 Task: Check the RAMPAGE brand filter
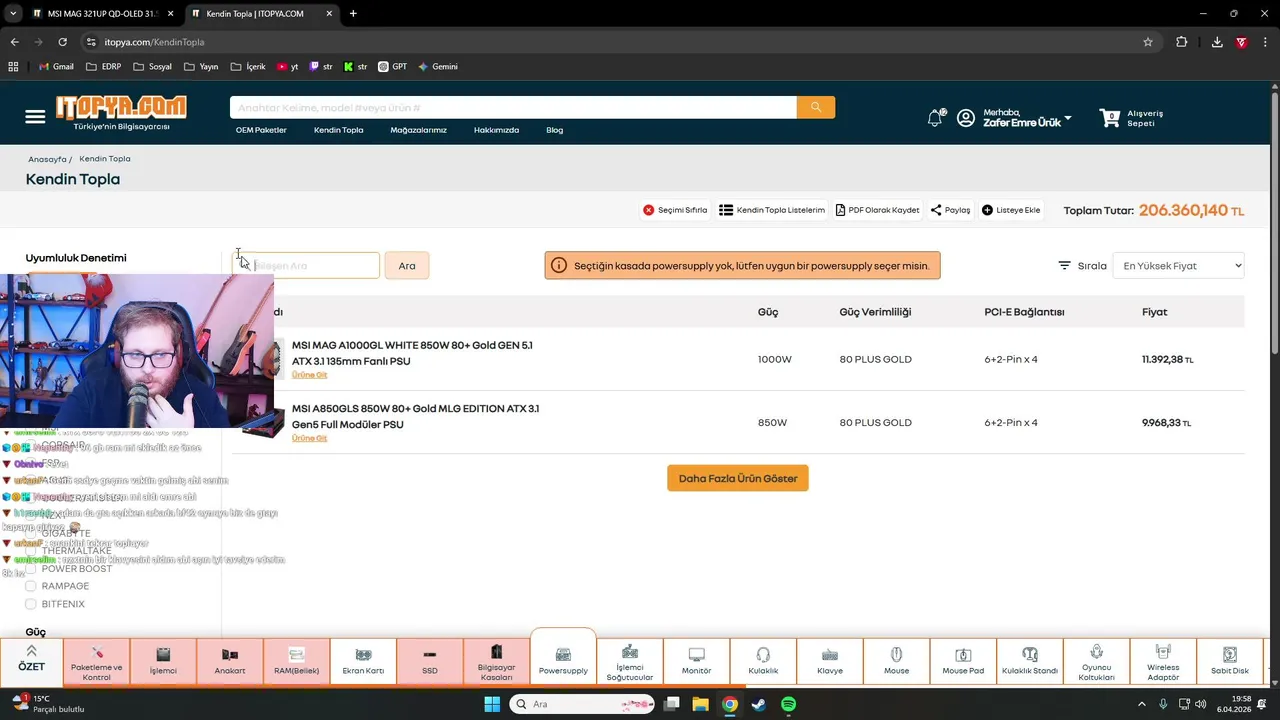[31, 586]
